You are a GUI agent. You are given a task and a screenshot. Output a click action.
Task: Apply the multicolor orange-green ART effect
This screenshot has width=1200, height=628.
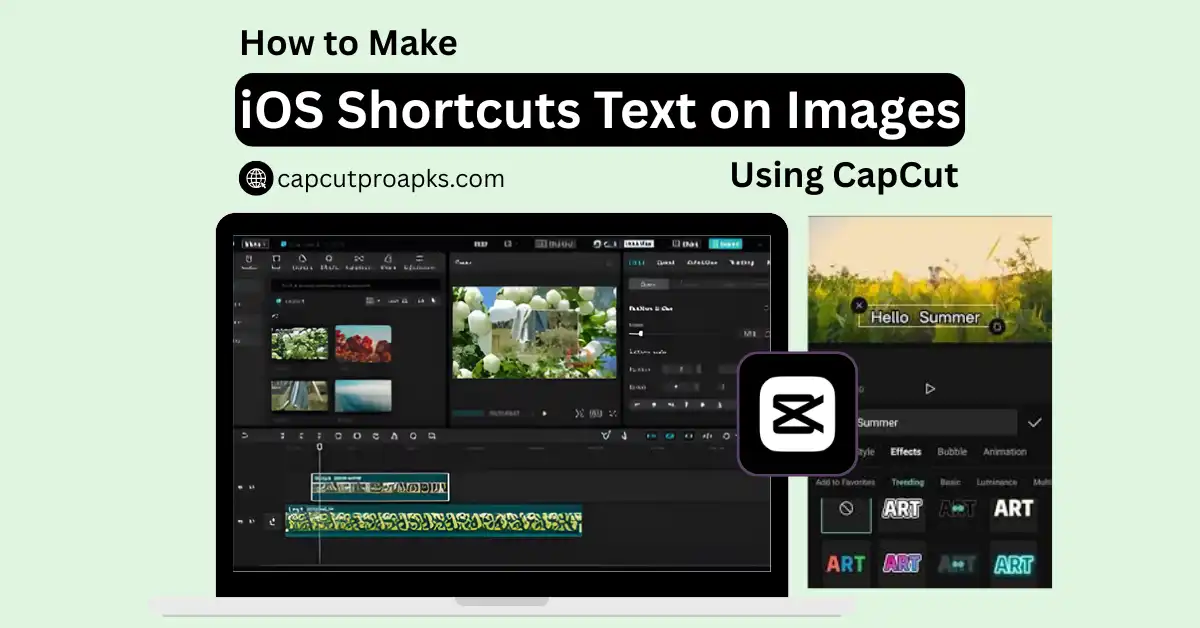pos(846,563)
